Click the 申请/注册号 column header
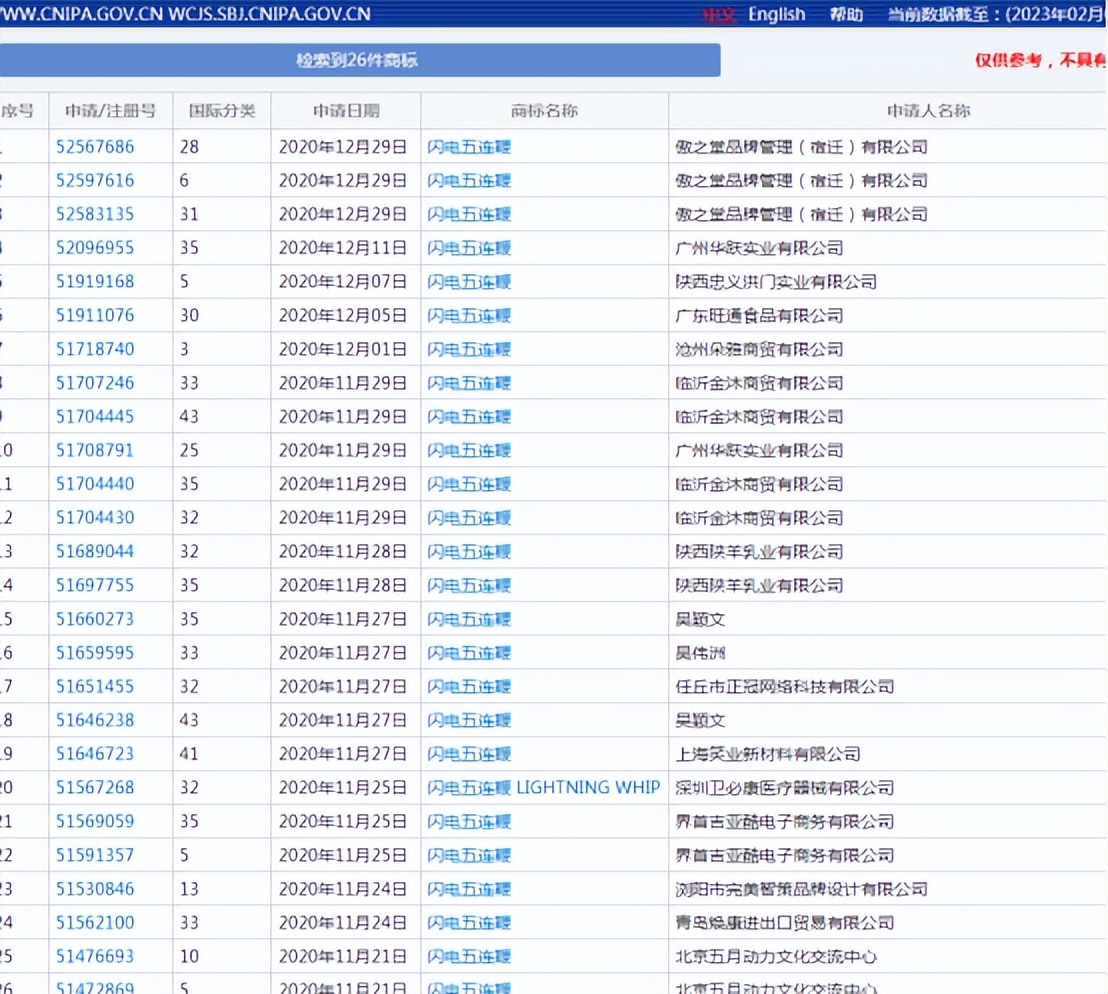The image size is (1108, 994). coord(111,111)
